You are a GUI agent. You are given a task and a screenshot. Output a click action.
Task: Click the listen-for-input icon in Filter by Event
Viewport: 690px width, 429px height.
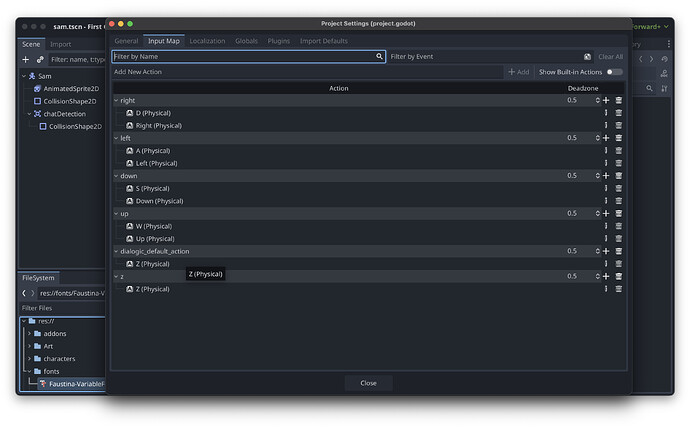point(587,56)
